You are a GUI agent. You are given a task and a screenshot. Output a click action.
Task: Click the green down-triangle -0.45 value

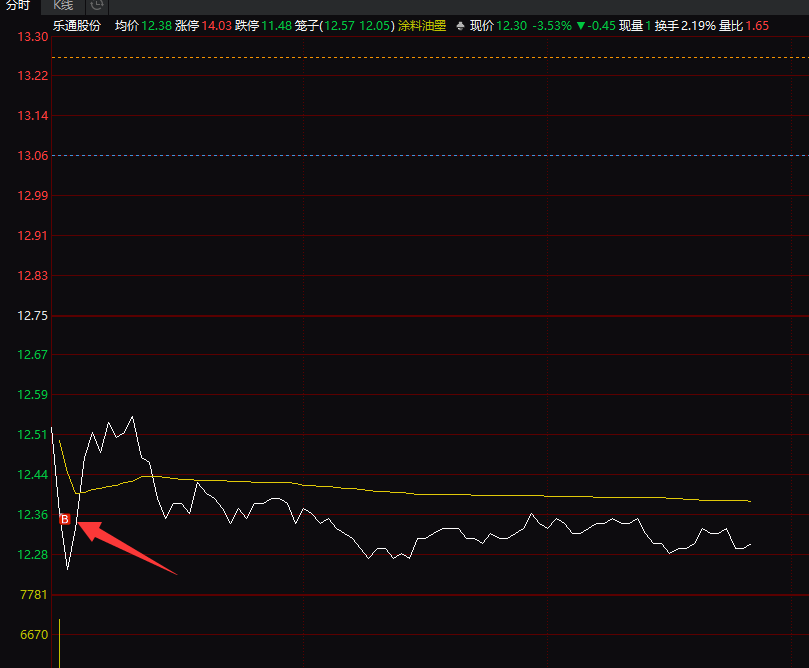click(x=596, y=26)
